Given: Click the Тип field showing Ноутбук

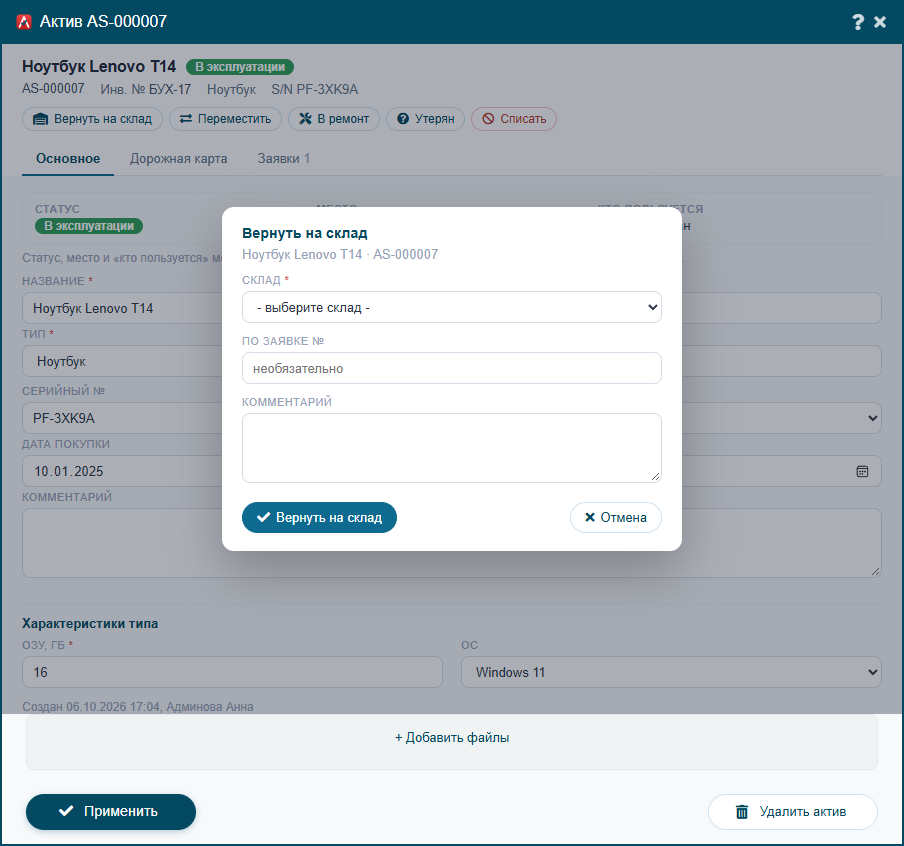Looking at the screenshot, I should pos(122,361).
